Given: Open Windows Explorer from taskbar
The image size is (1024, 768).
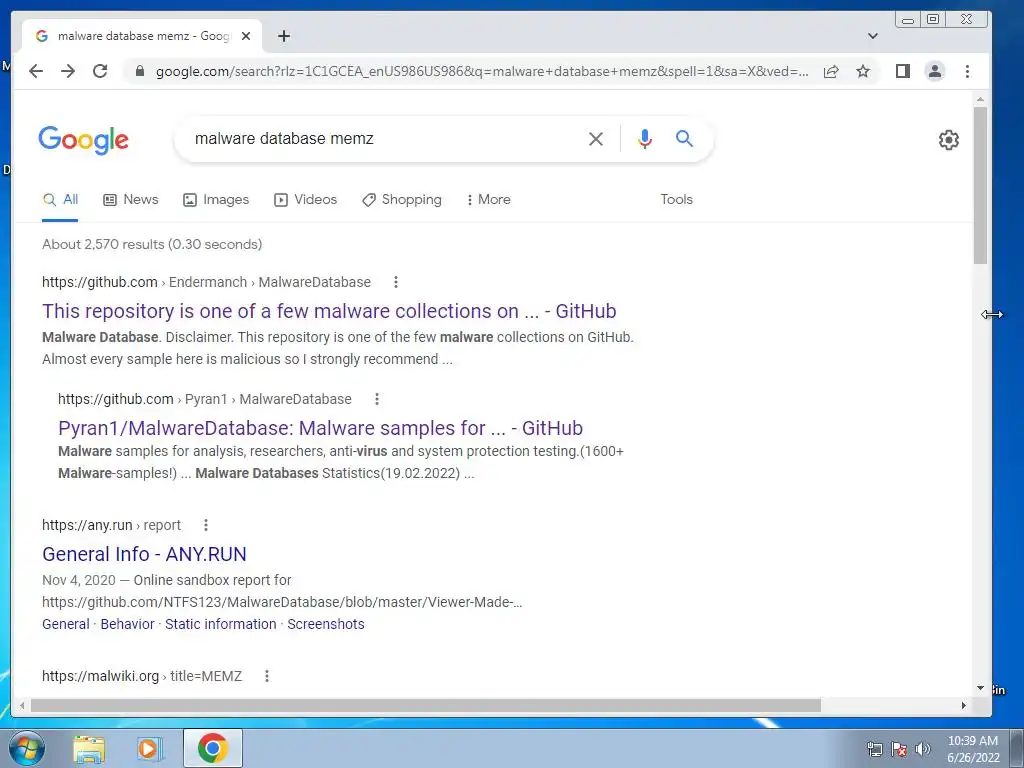Looking at the screenshot, I should tap(89, 749).
